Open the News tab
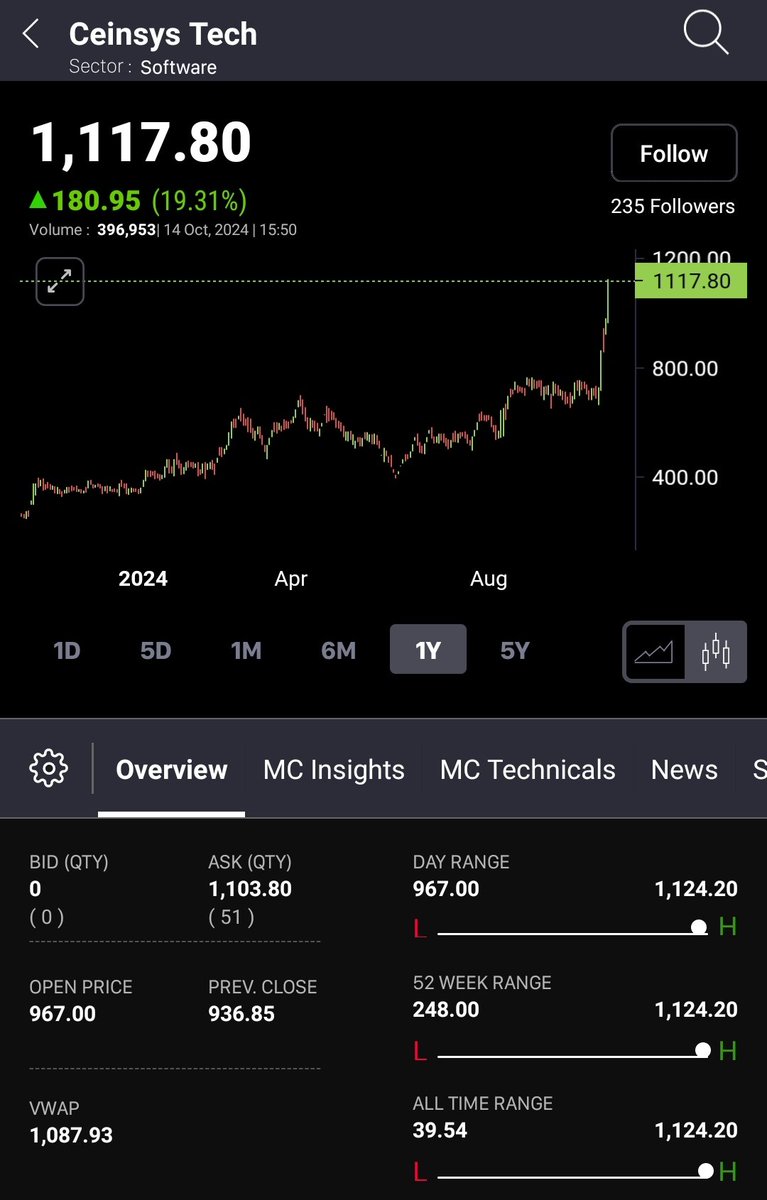 pos(684,770)
